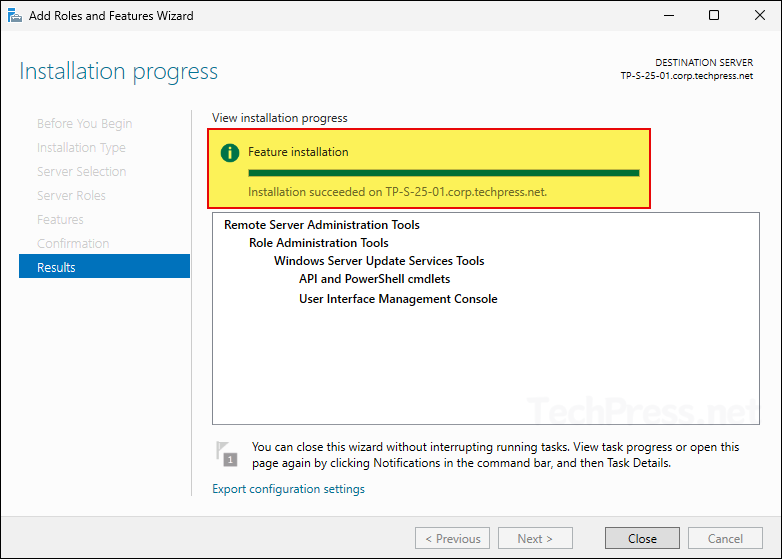Go to the Before You Begin step

84,124
